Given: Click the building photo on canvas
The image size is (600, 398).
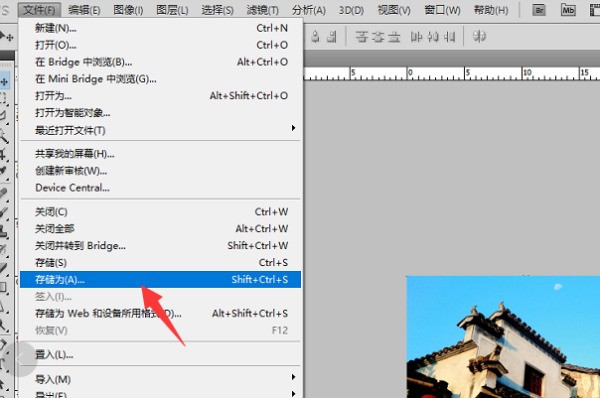Looking at the screenshot, I should pos(503,337).
